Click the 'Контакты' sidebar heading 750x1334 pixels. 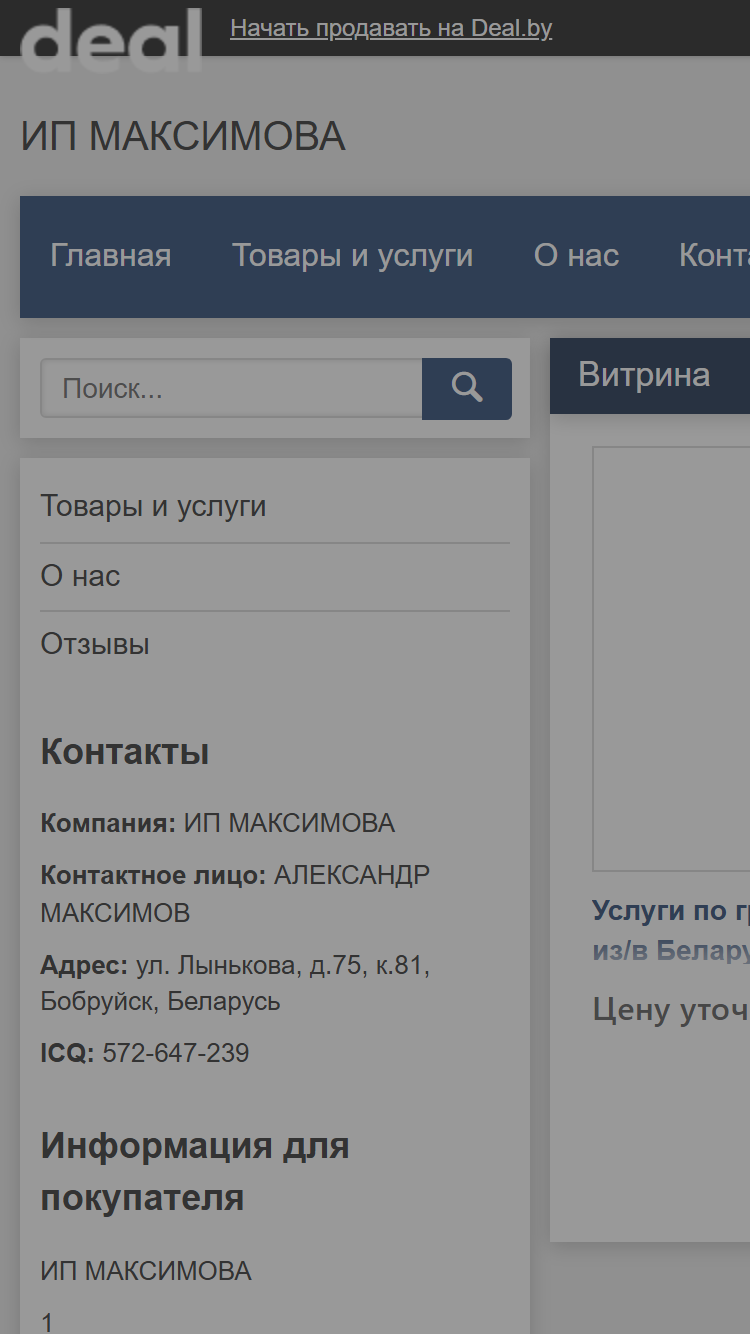pos(125,752)
